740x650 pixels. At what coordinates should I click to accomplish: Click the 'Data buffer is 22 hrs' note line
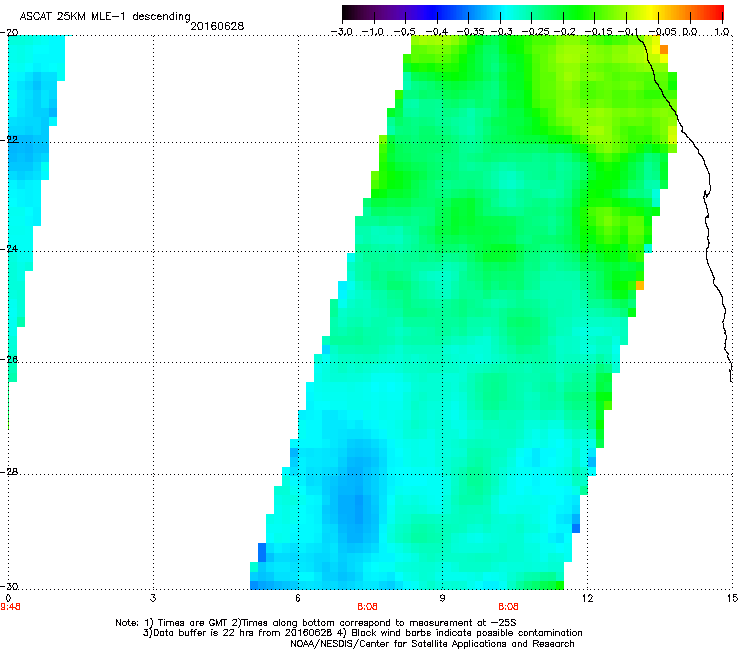point(362,633)
